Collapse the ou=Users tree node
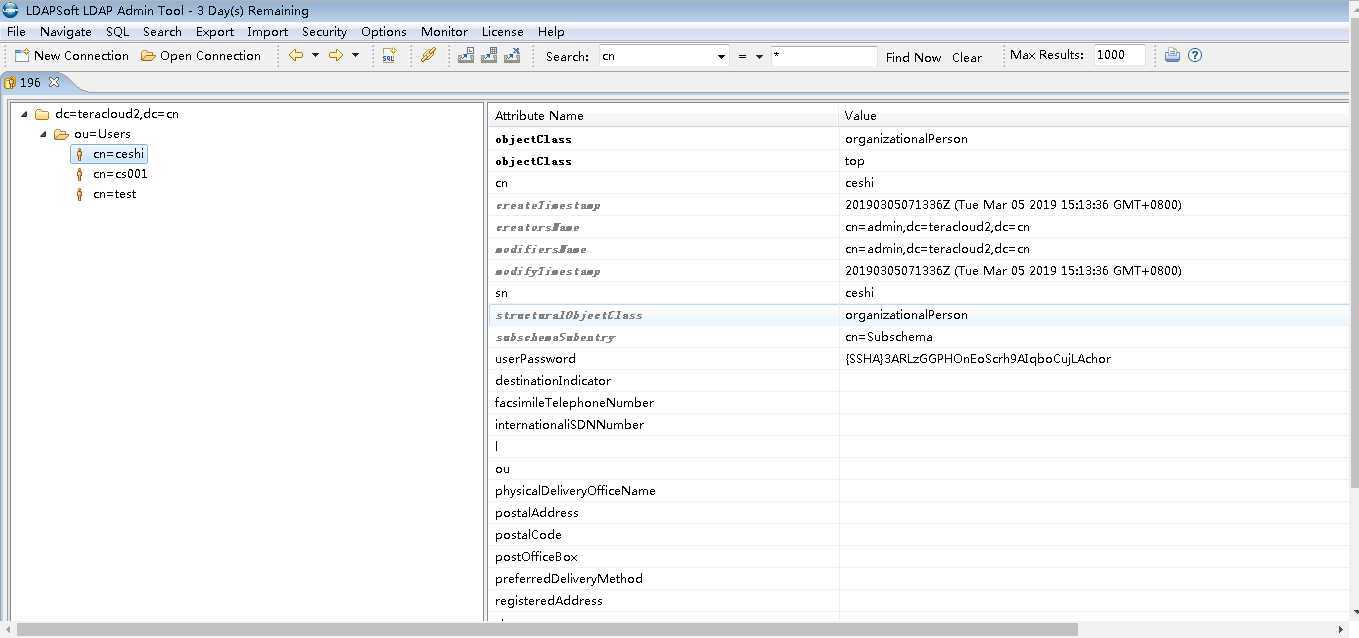Screen dimensions: 1359x638 coord(43,134)
